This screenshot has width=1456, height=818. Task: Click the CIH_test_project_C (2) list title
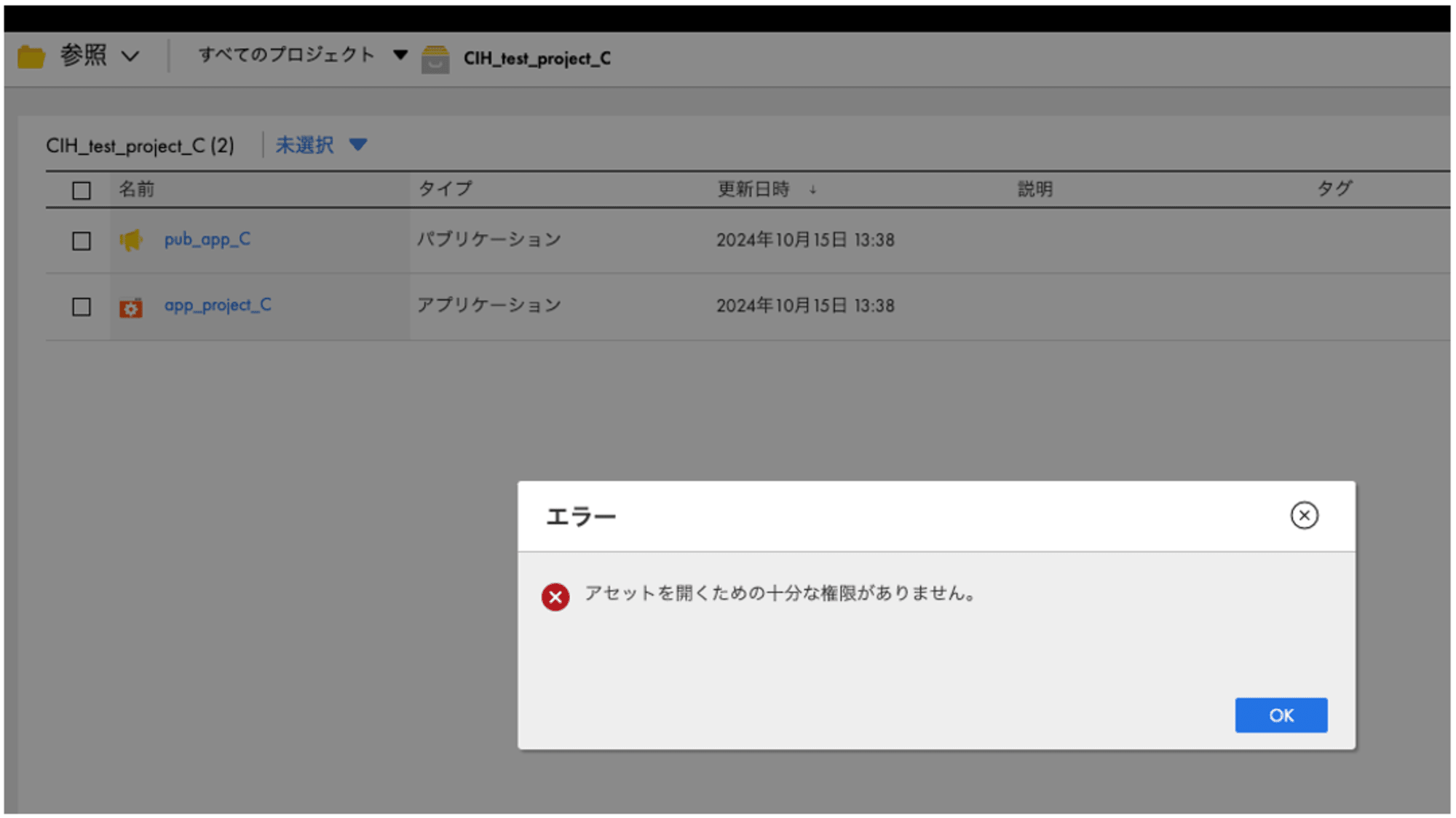[141, 146]
